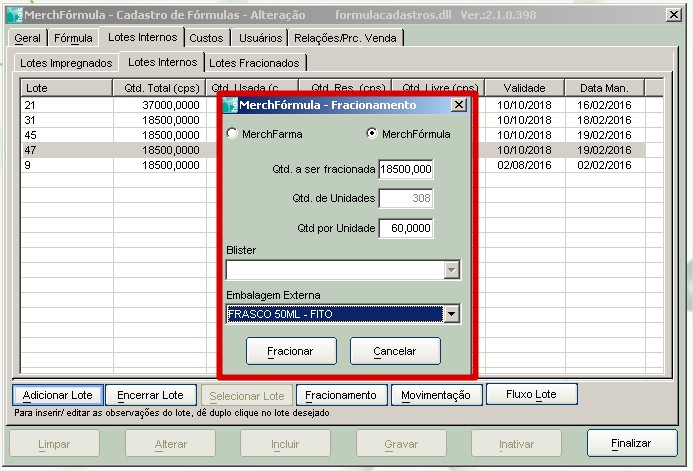Viewport: 693px width, 471px height.
Task: Click the Data Man. column header
Action: [x=605, y=88]
